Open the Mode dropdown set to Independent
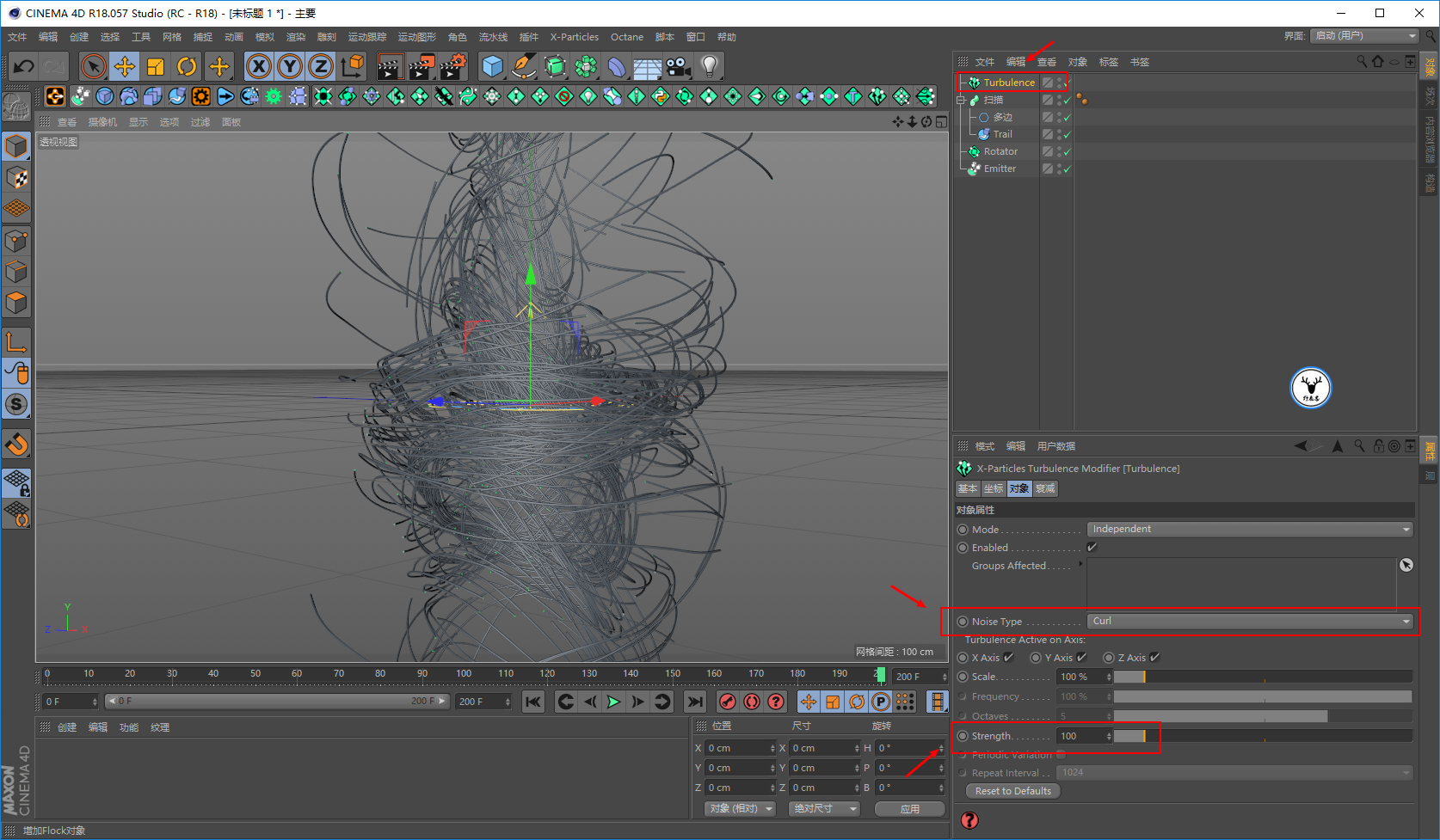Screen dimensions: 1440x840 click(x=1250, y=529)
